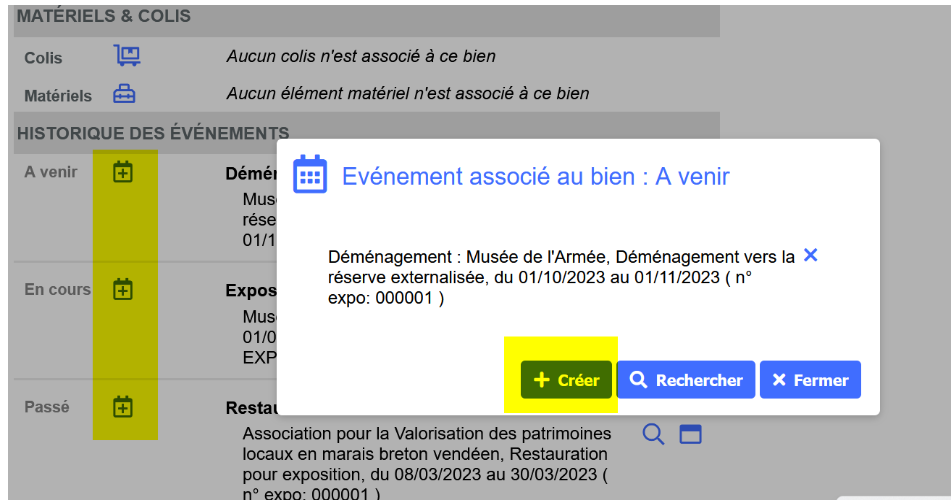Click the Aucun colis n'est associé message
The image size is (951, 500).
360,56
